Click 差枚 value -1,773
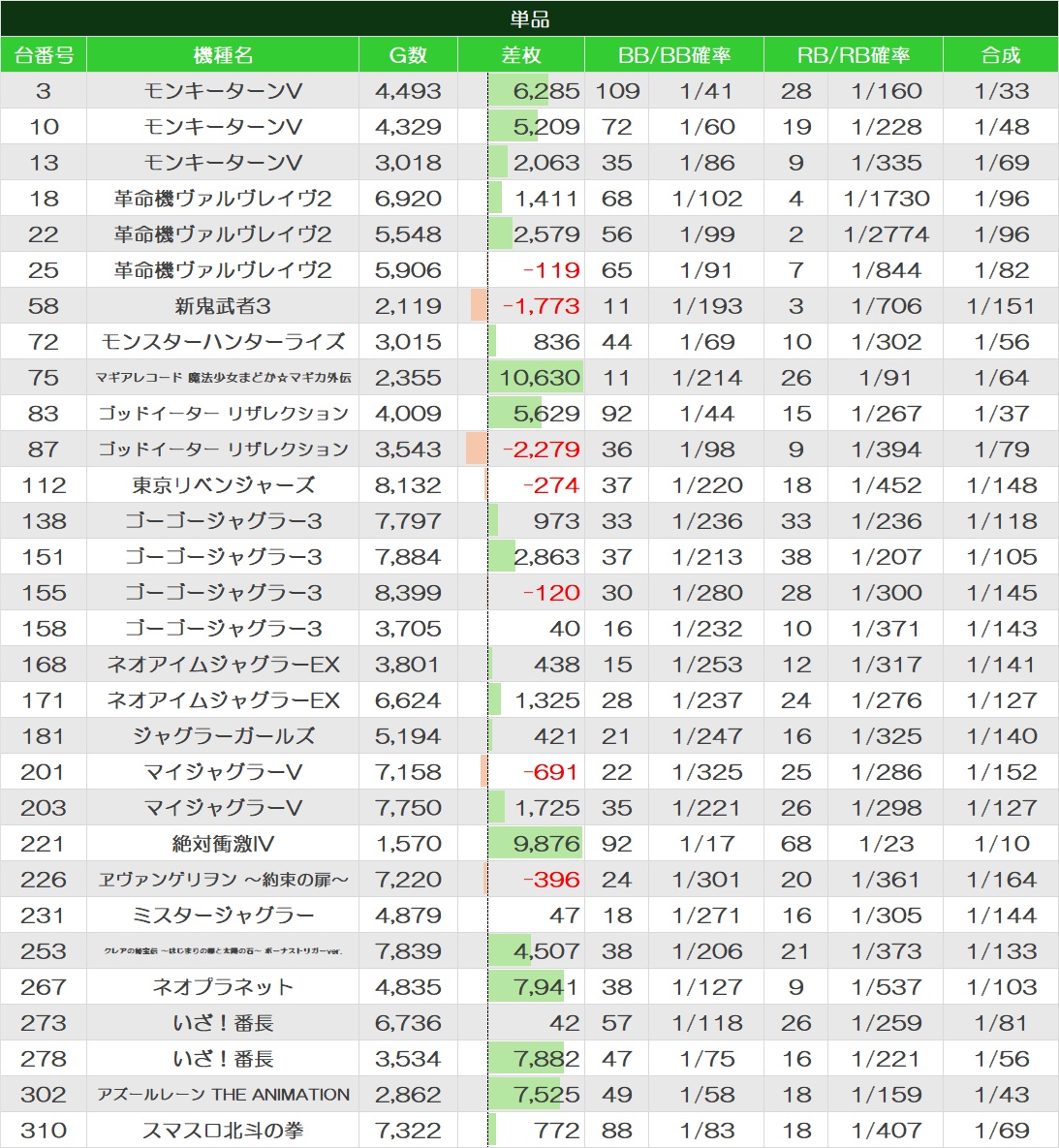The height and width of the screenshot is (1148, 1059). [x=542, y=306]
